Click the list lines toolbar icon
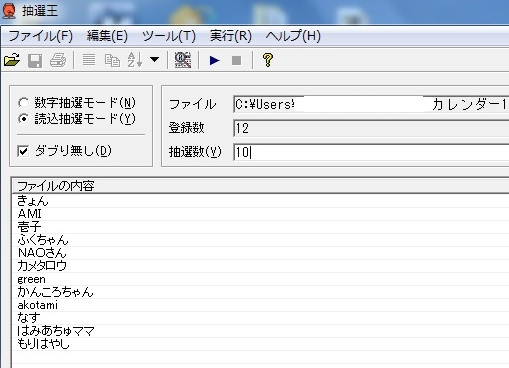This screenshot has width=509, height=368. pos(89,60)
